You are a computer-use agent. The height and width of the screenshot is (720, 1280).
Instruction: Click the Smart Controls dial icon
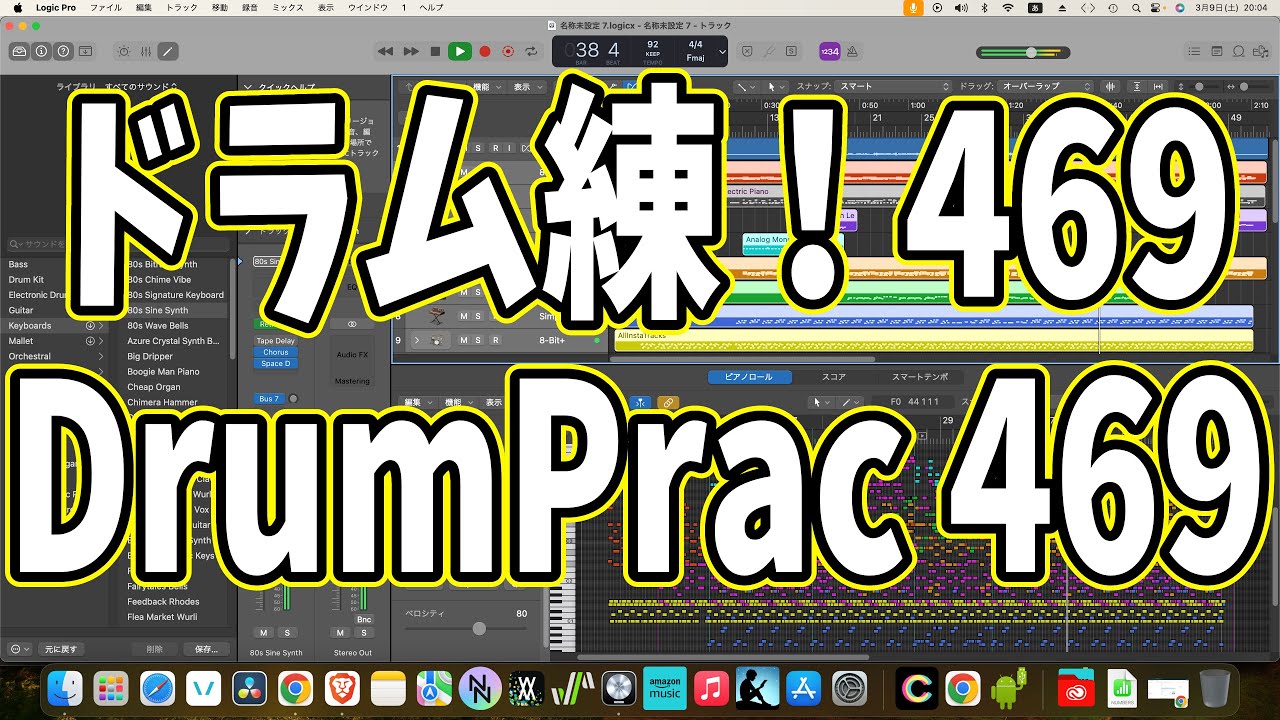click(124, 51)
